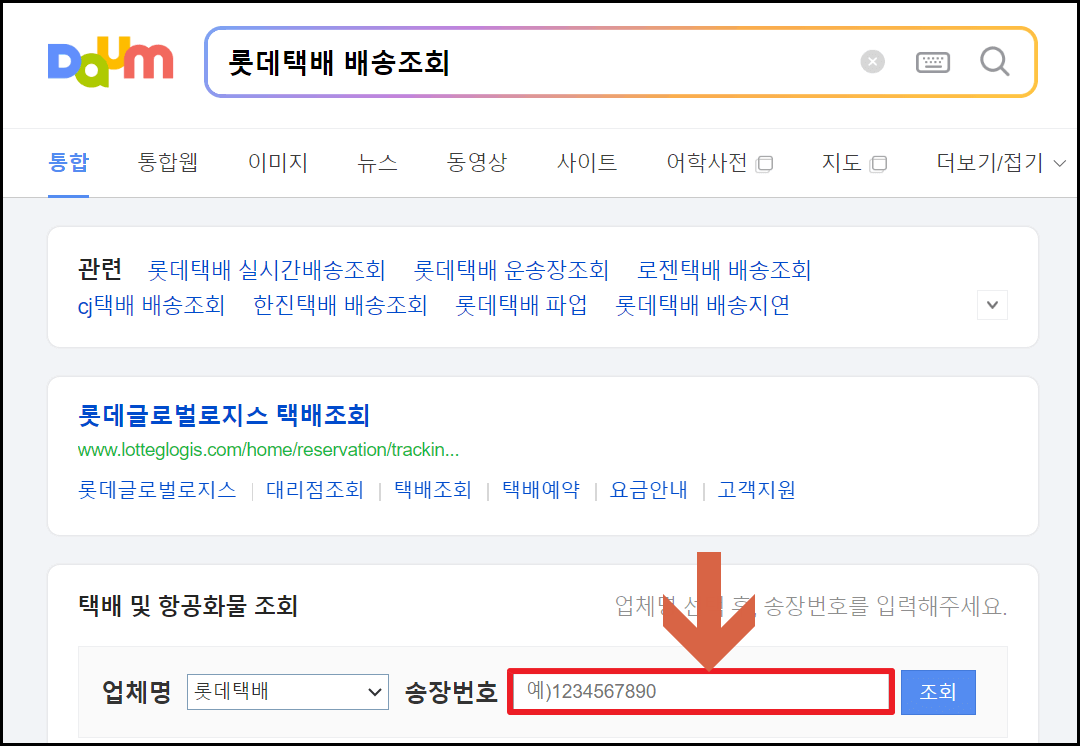Image resolution: width=1080 pixels, height=746 pixels.
Task: Click related search 롯데택배 배송지연
Action: click(x=703, y=305)
